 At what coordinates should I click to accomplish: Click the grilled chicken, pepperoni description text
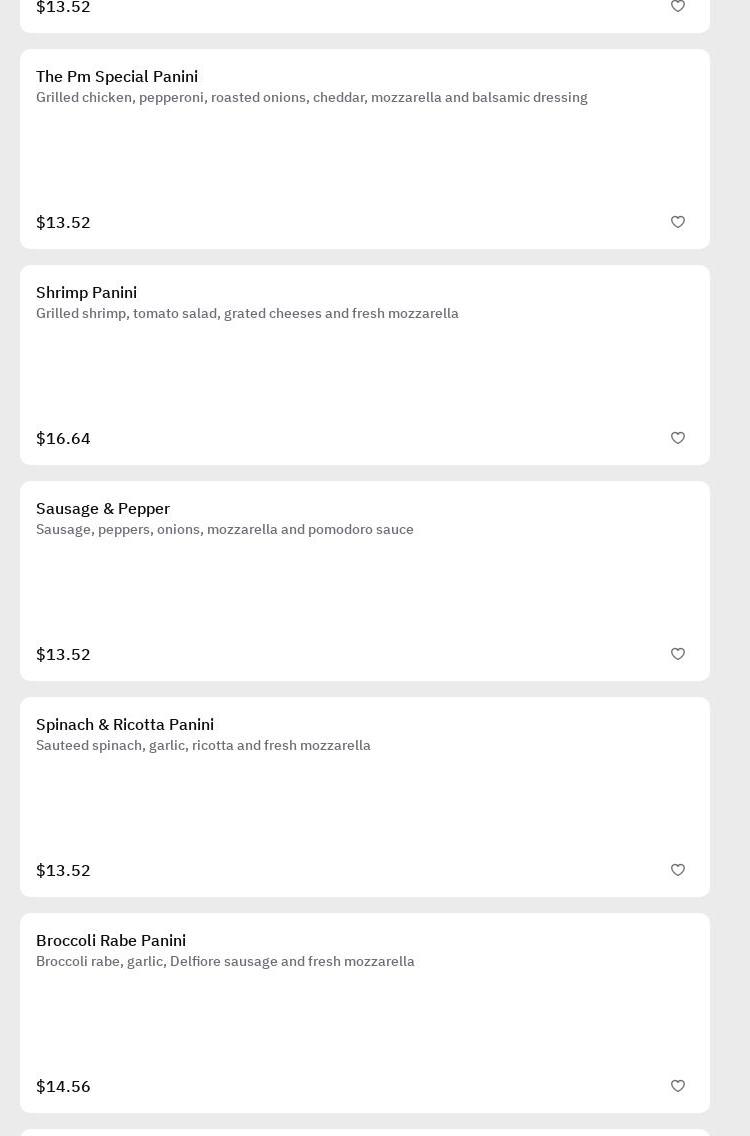pyautogui.click(x=311, y=98)
